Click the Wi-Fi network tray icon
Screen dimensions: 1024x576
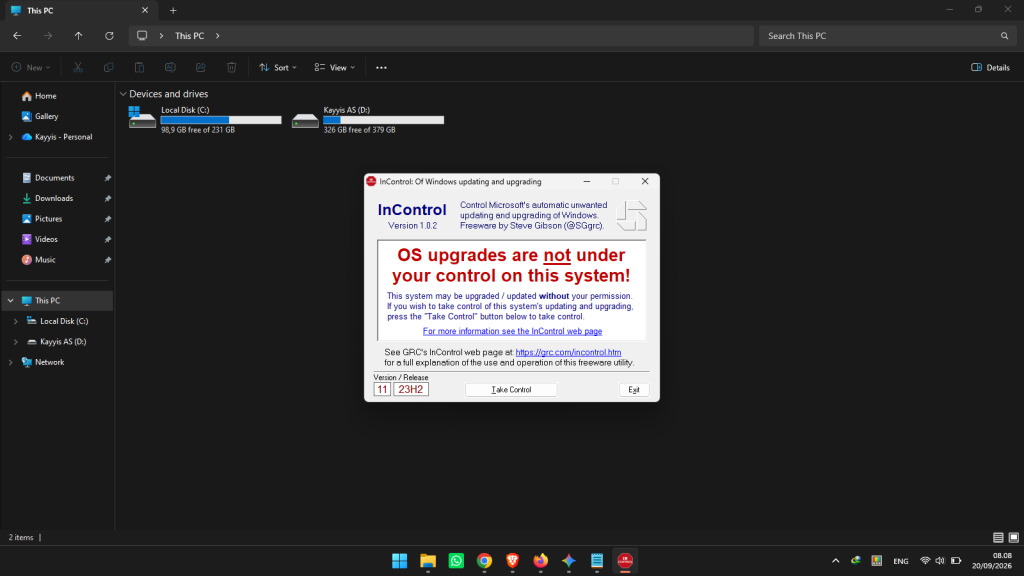click(x=925, y=560)
